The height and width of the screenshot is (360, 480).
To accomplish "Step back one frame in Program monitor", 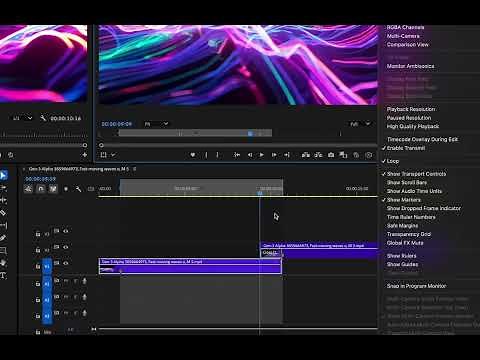I will coord(249,155).
